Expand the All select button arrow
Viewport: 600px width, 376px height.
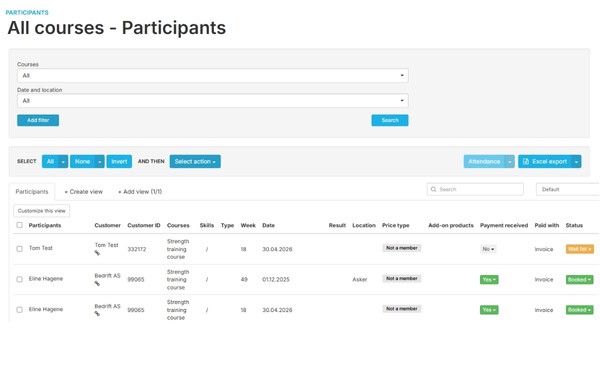pyautogui.click(x=64, y=161)
